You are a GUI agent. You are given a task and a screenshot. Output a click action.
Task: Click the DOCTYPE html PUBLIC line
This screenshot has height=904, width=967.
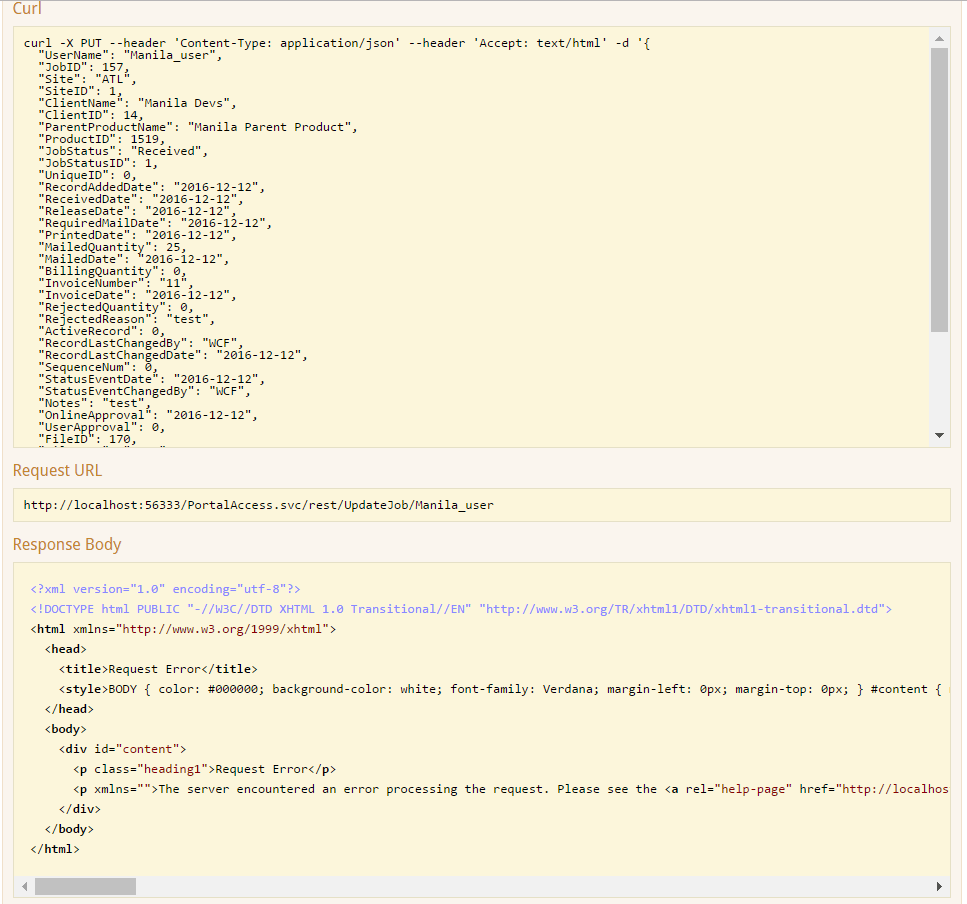tap(461, 609)
